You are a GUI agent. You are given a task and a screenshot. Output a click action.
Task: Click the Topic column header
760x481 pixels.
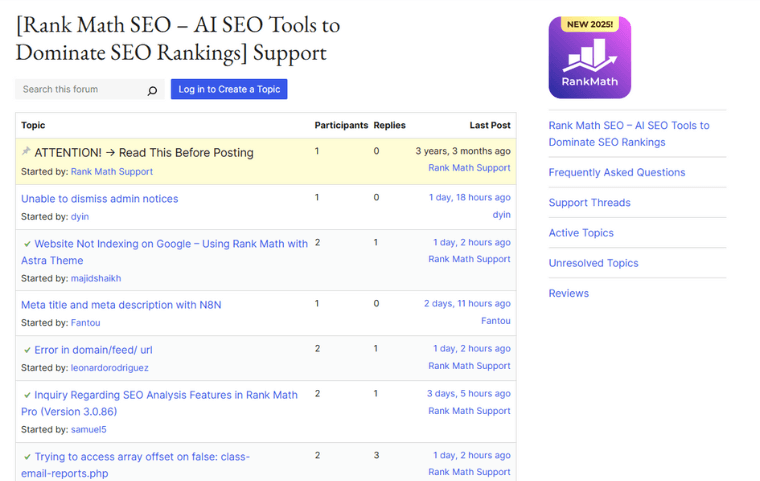[33, 125]
